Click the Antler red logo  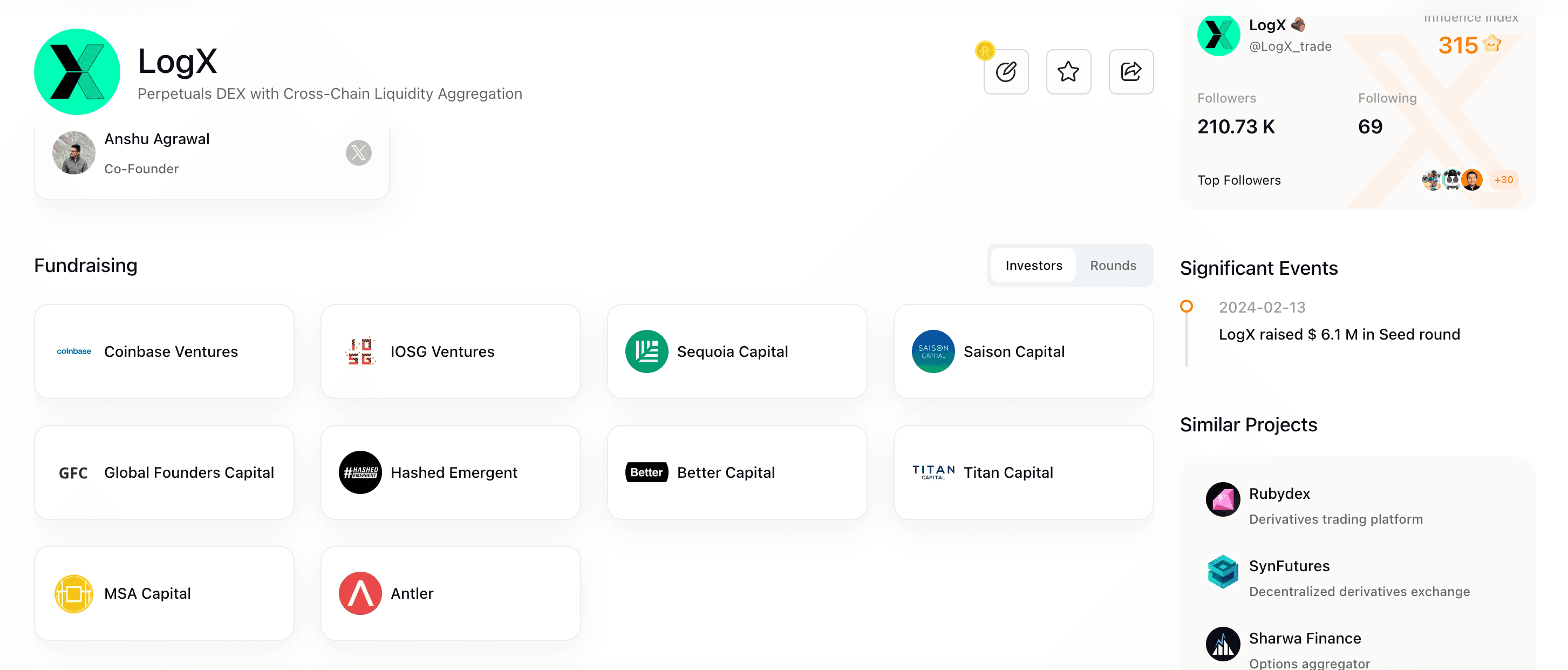(360, 594)
